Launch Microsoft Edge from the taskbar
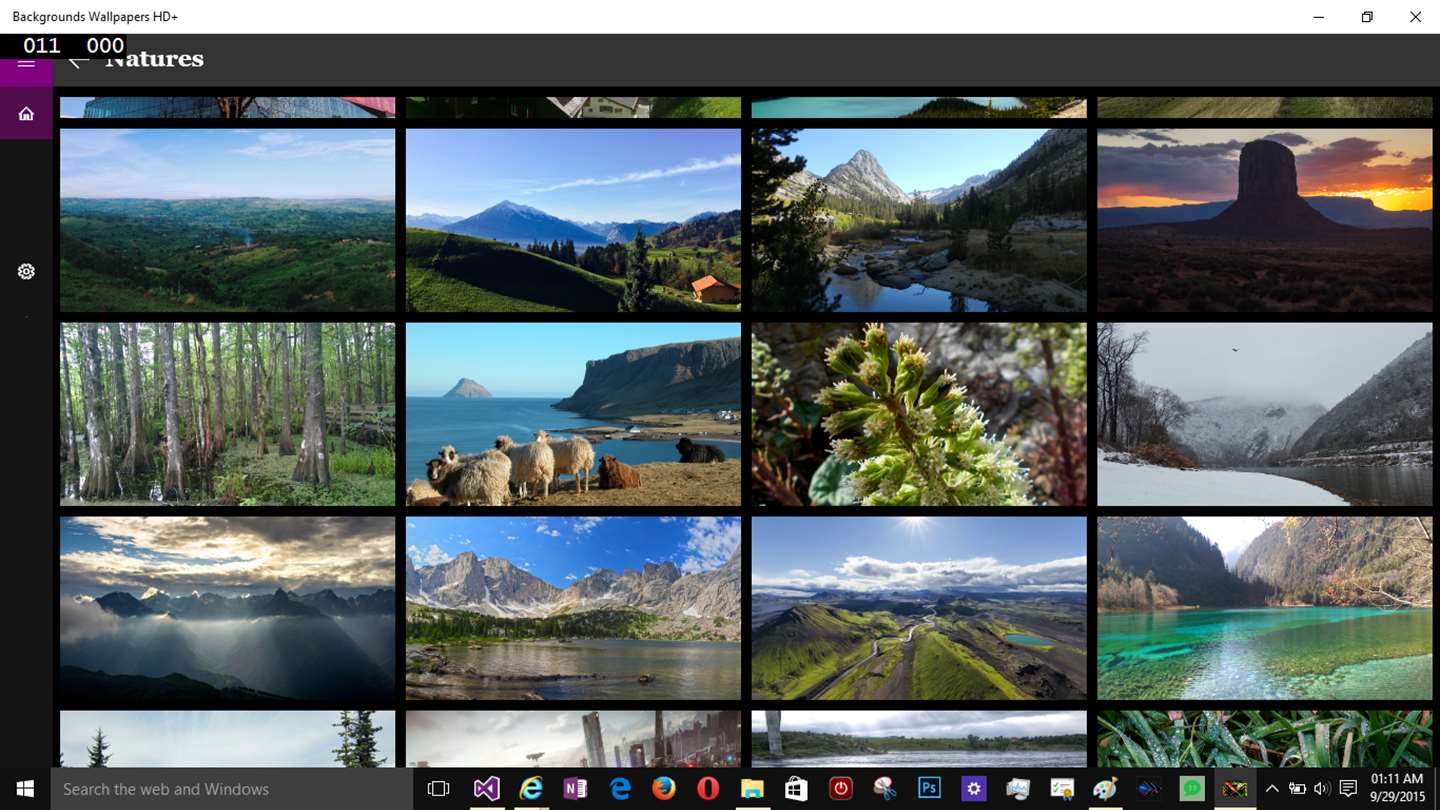The width and height of the screenshot is (1440, 810). (620, 789)
